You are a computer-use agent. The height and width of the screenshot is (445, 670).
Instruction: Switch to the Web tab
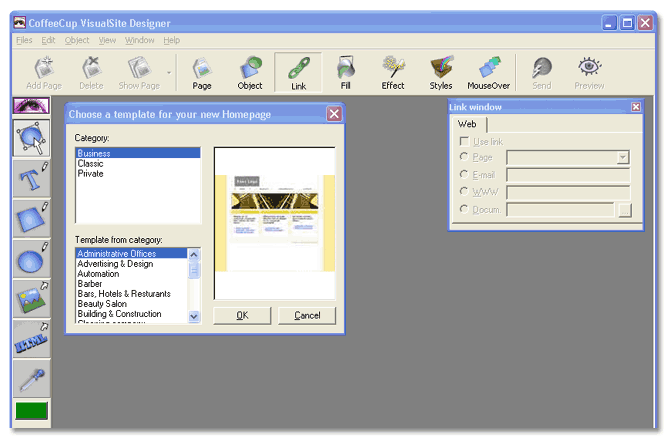(467, 124)
